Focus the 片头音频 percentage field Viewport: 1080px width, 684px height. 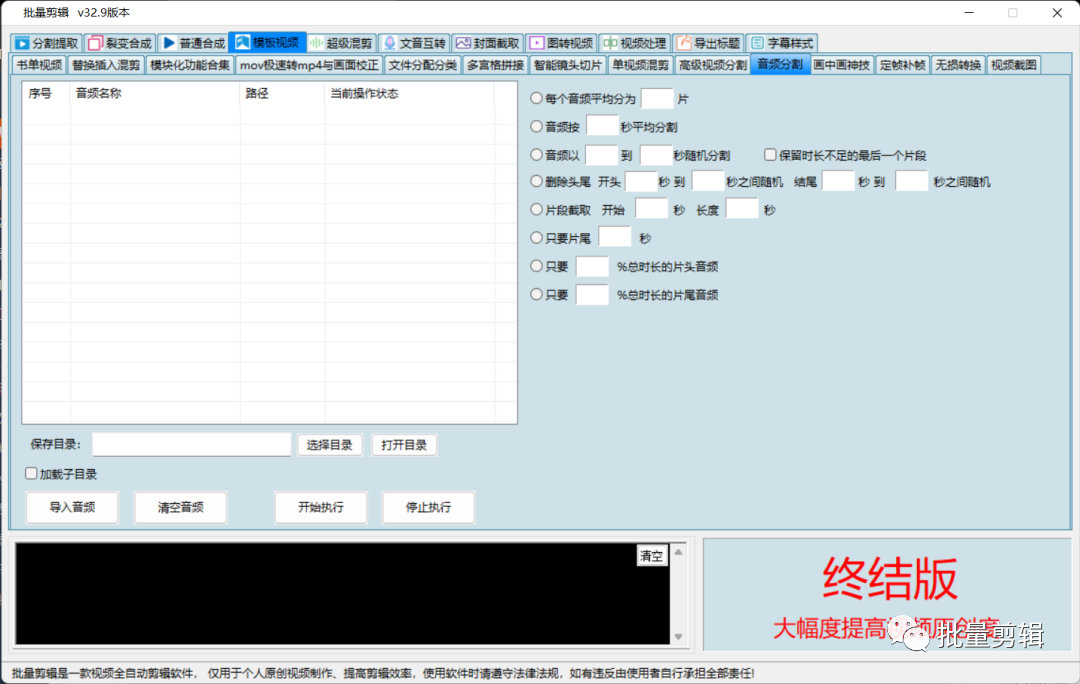592,265
